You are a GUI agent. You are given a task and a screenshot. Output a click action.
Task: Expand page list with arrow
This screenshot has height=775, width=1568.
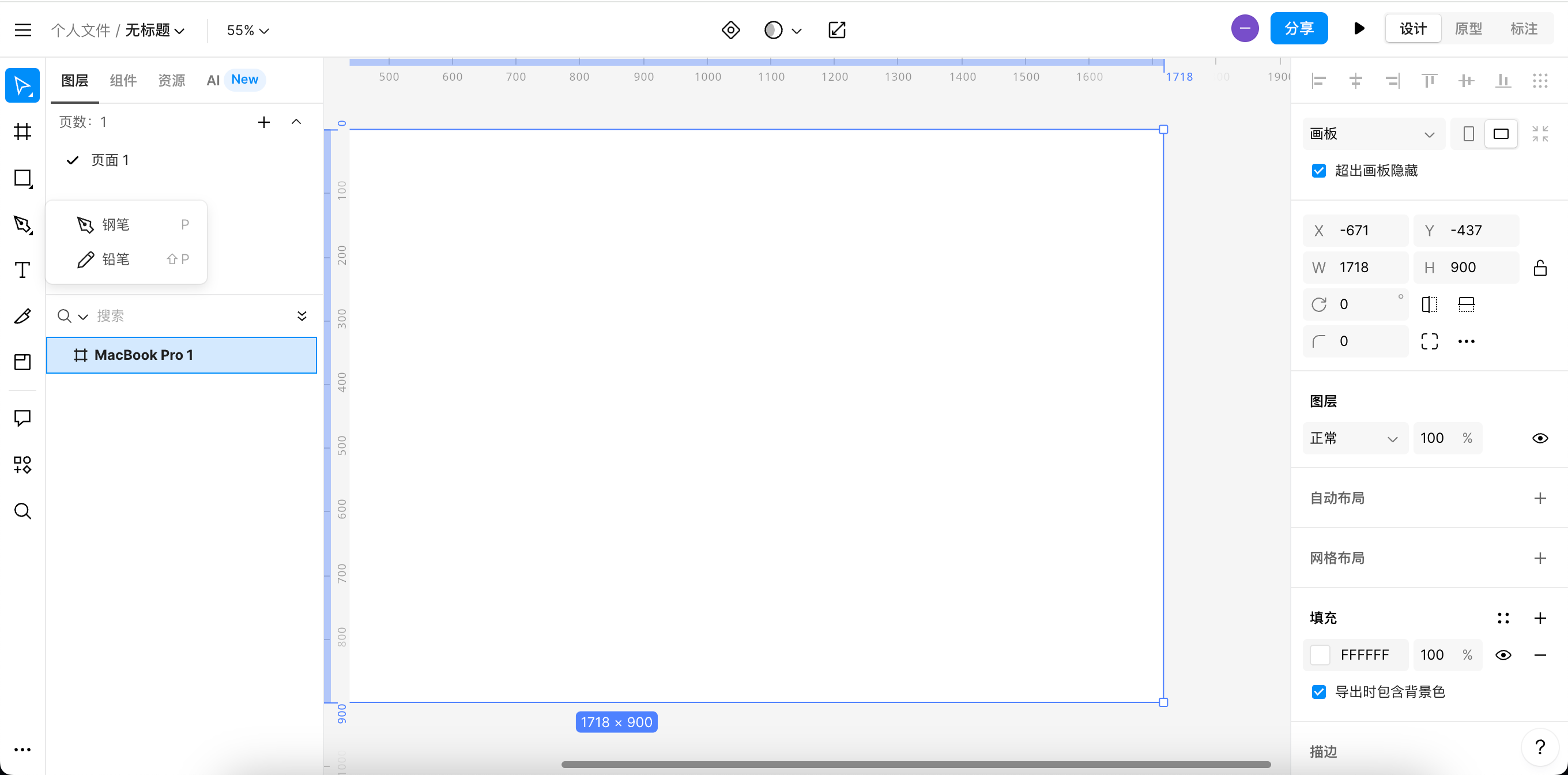click(x=297, y=122)
